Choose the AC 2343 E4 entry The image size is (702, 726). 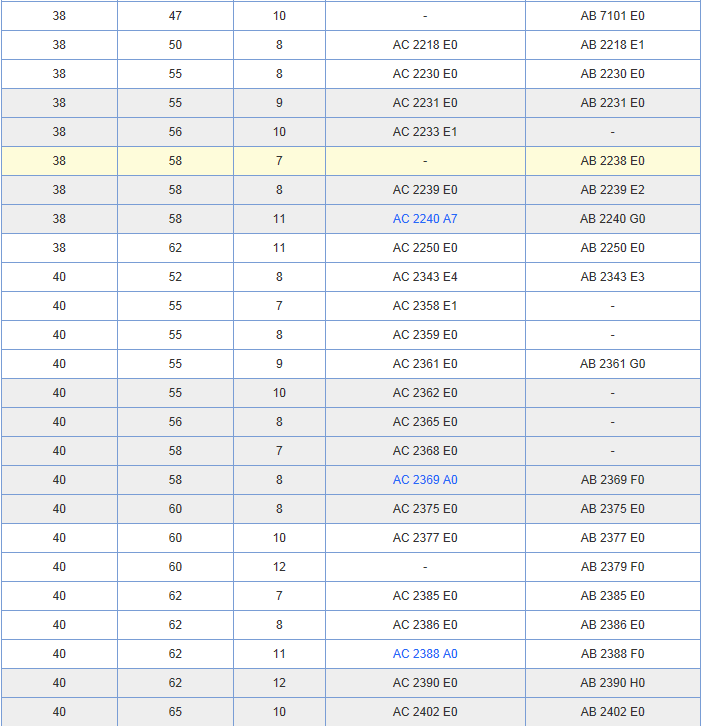(x=425, y=277)
